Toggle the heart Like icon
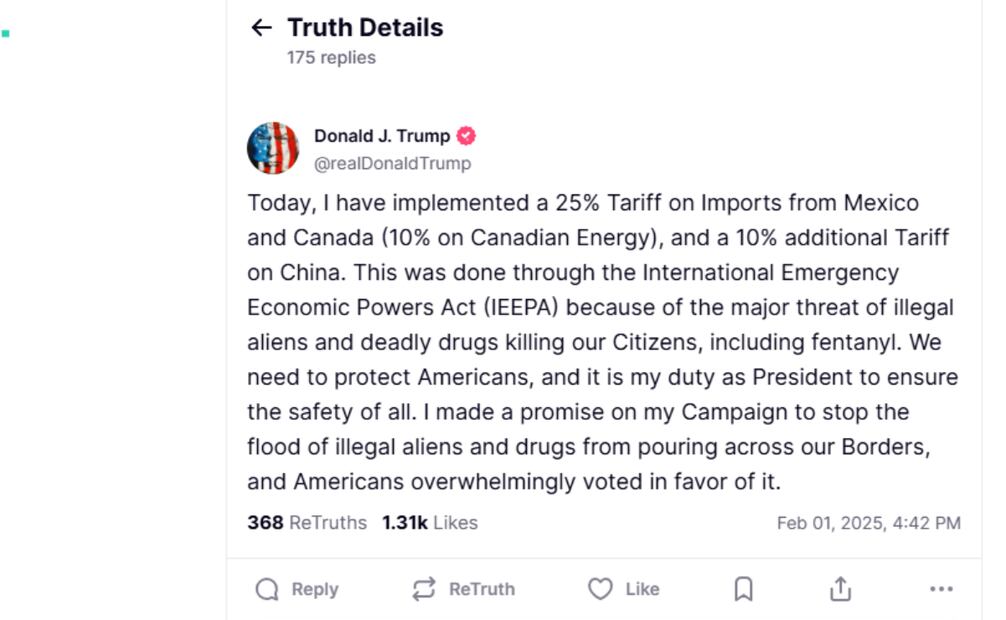Screen dimensions: 1006x620 tap(600, 589)
